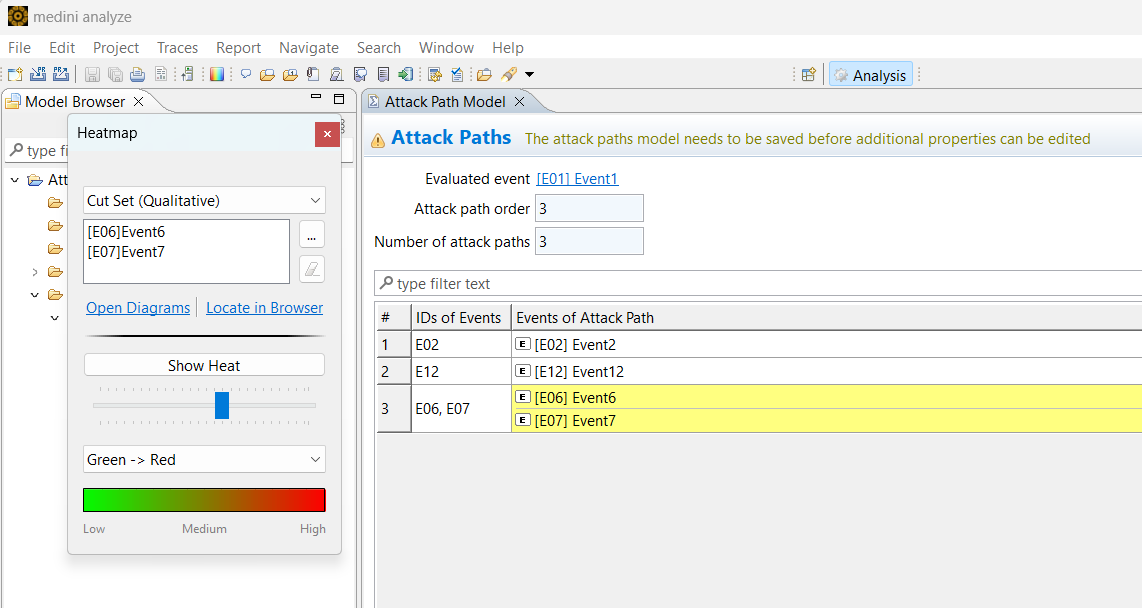Open the Cut Set (Qualitative) dropdown

(x=204, y=201)
